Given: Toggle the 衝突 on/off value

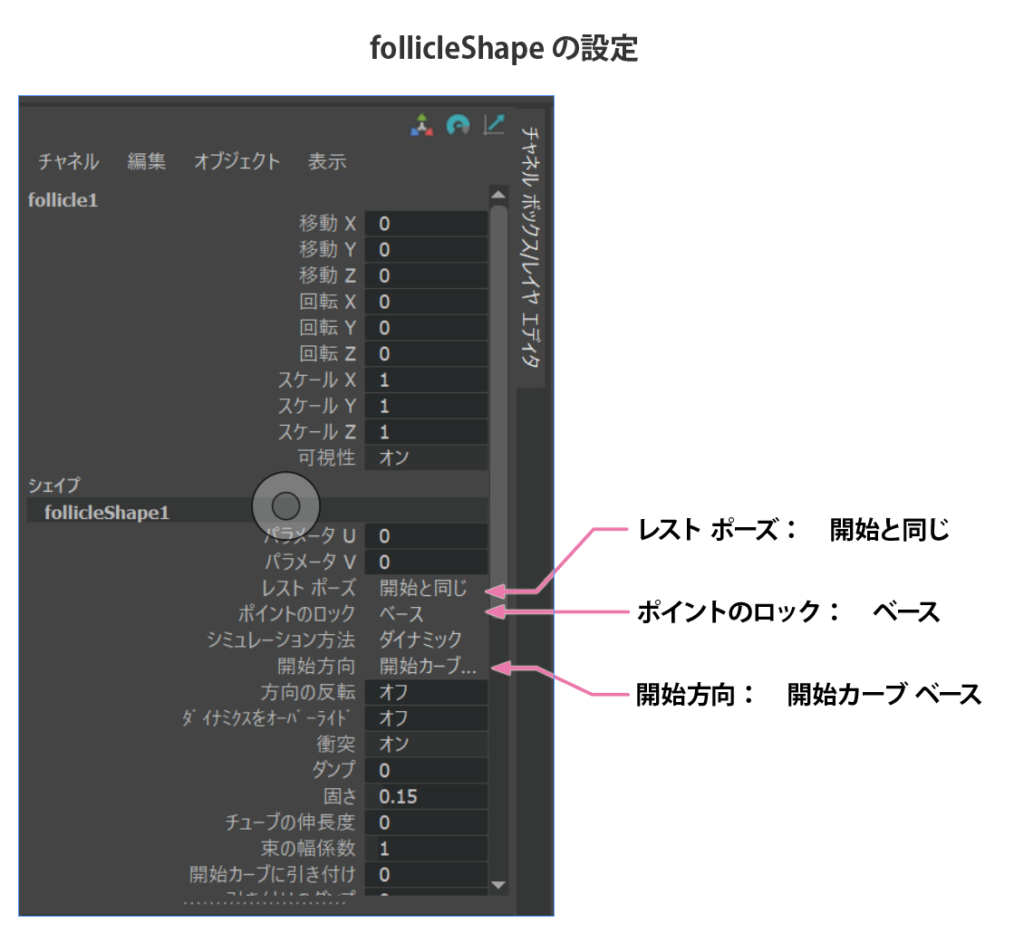Looking at the screenshot, I should 425,744.
